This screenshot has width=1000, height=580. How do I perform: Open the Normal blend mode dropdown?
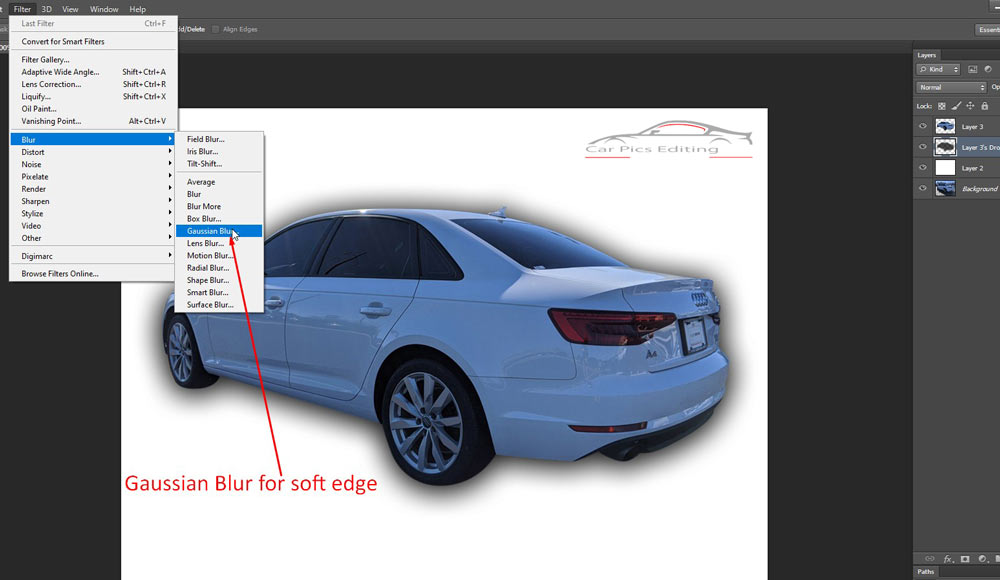click(x=952, y=87)
